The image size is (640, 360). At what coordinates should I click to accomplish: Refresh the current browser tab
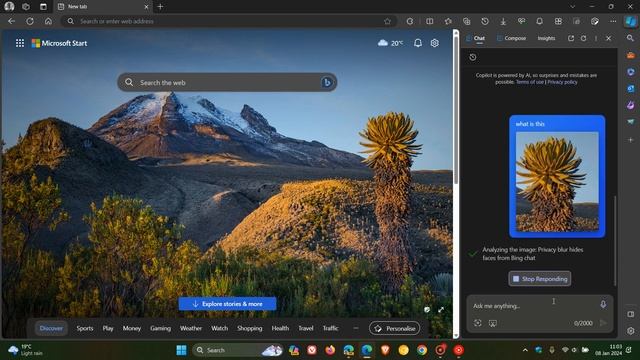pos(30,21)
